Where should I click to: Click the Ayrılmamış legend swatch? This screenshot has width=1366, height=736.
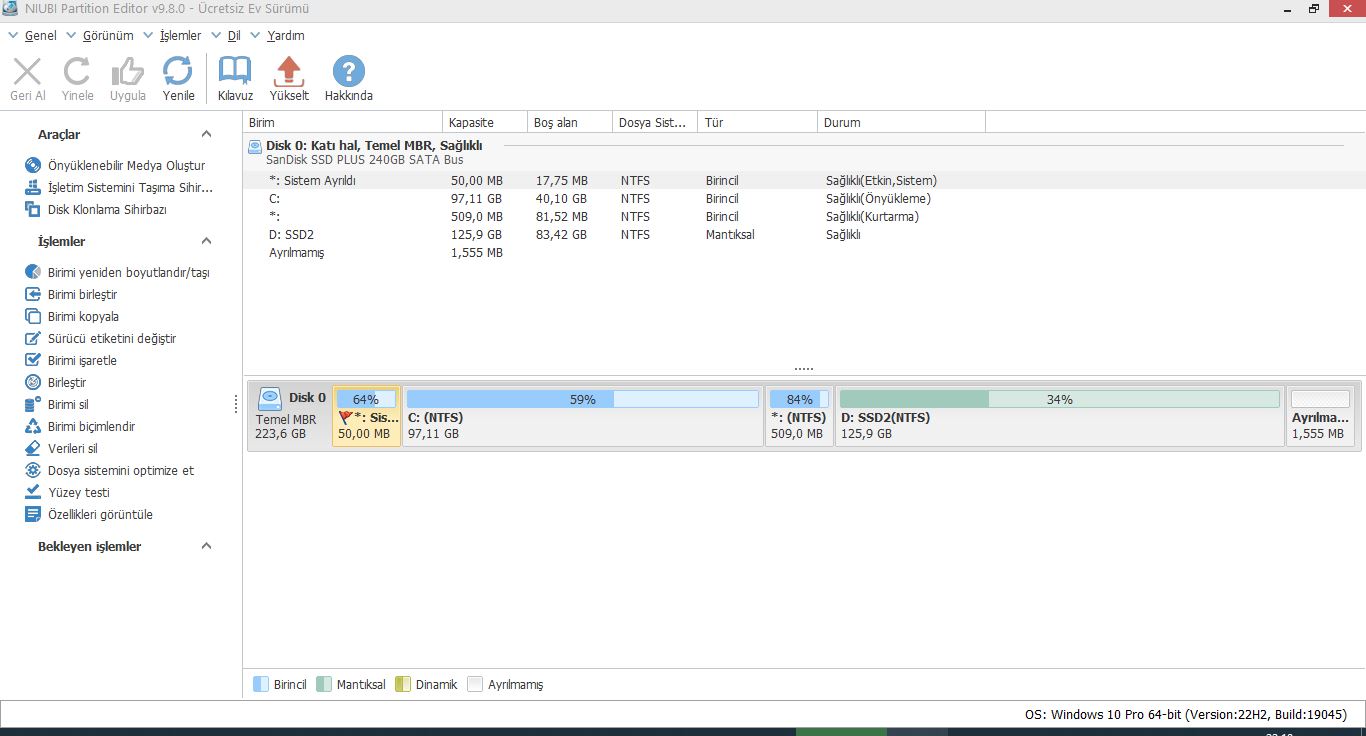click(475, 684)
